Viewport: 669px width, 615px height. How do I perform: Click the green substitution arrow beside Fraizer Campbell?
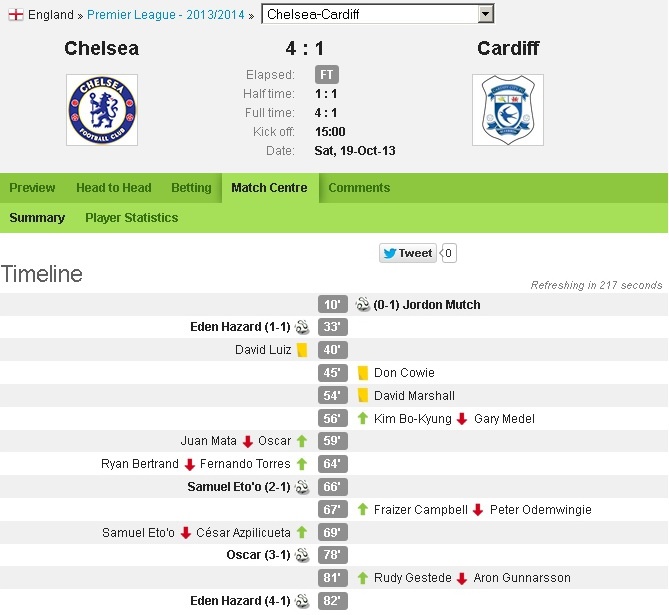click(x=363, y=510)
